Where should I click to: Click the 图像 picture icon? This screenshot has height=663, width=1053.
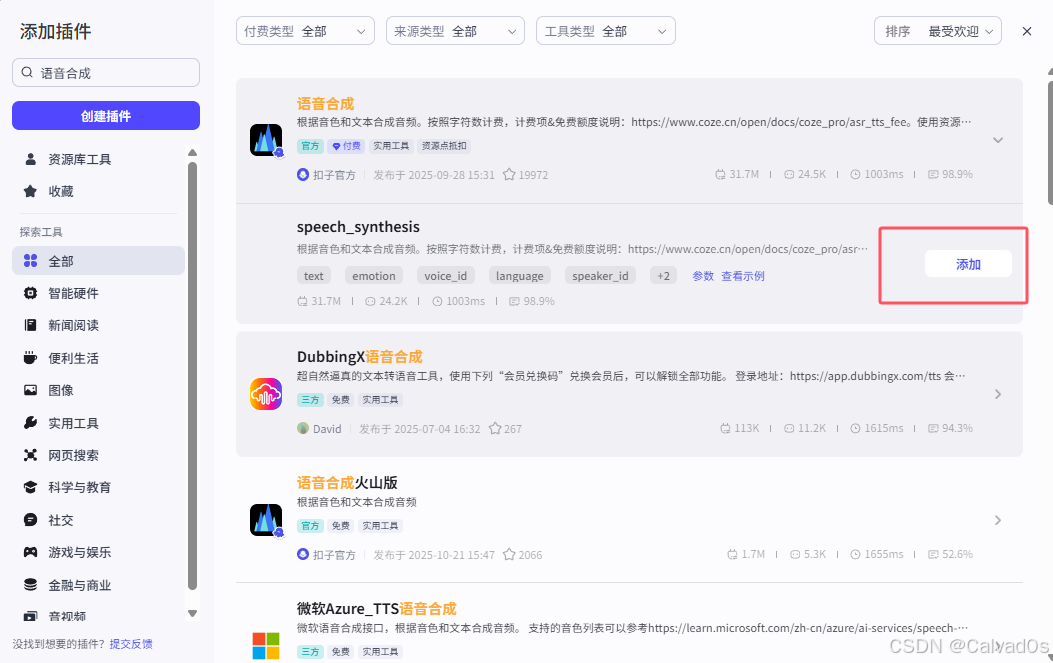click(30, 390)
